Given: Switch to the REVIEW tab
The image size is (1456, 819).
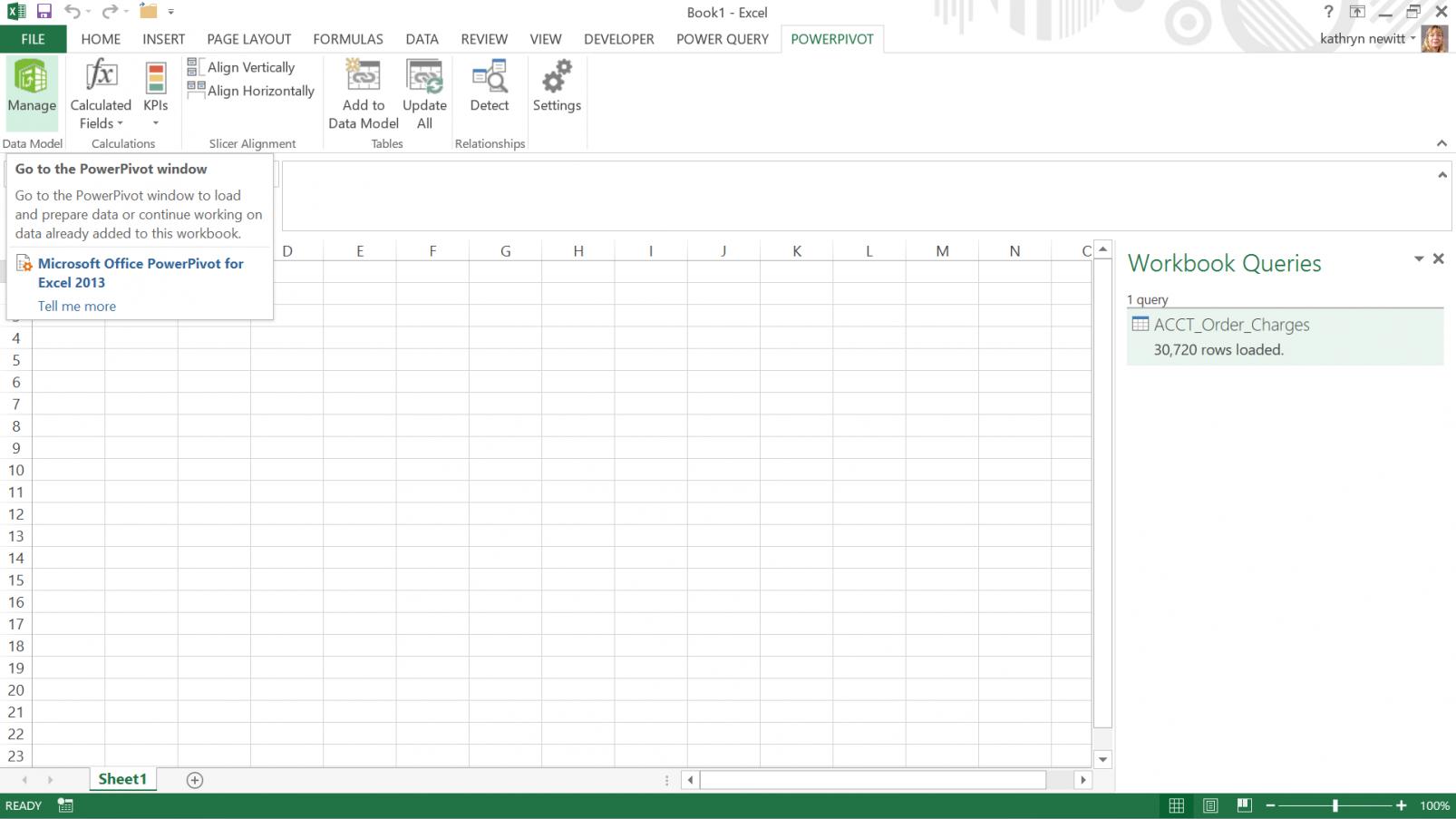Looking at the screenshot, I should tap(484, 39).
